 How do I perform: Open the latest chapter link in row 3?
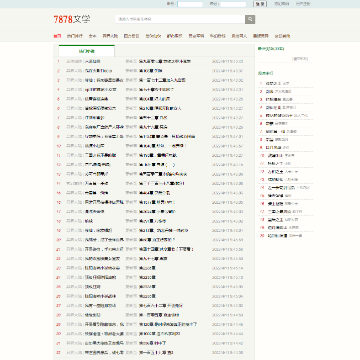point(162,80)
